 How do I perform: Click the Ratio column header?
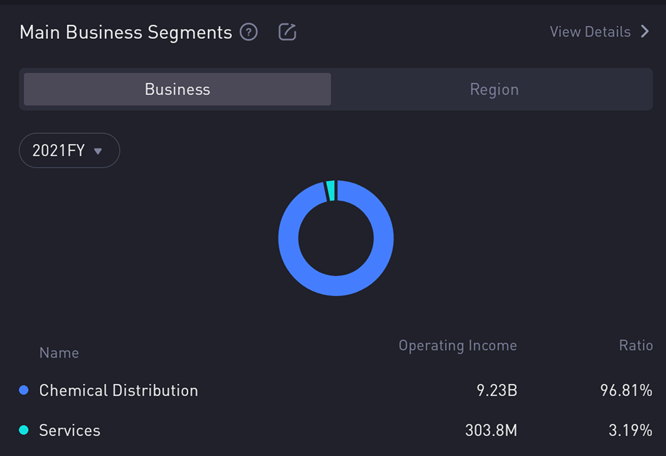point(635,345)
